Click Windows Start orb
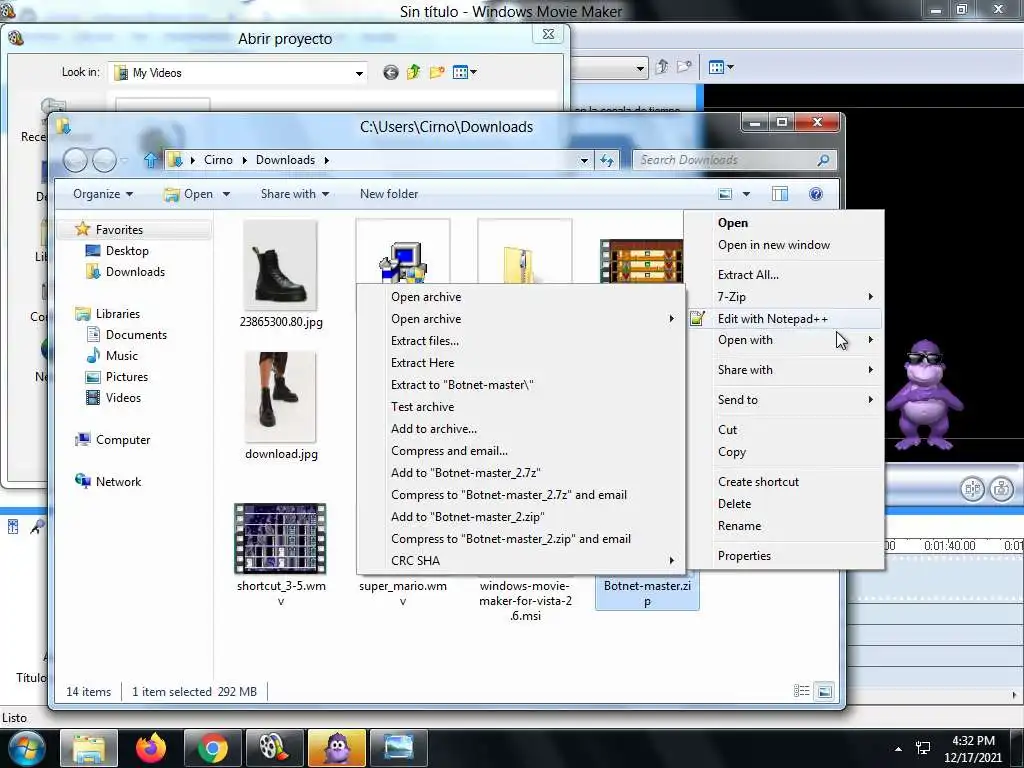This screenshot has width=1024, height=768. click(26, 748)
